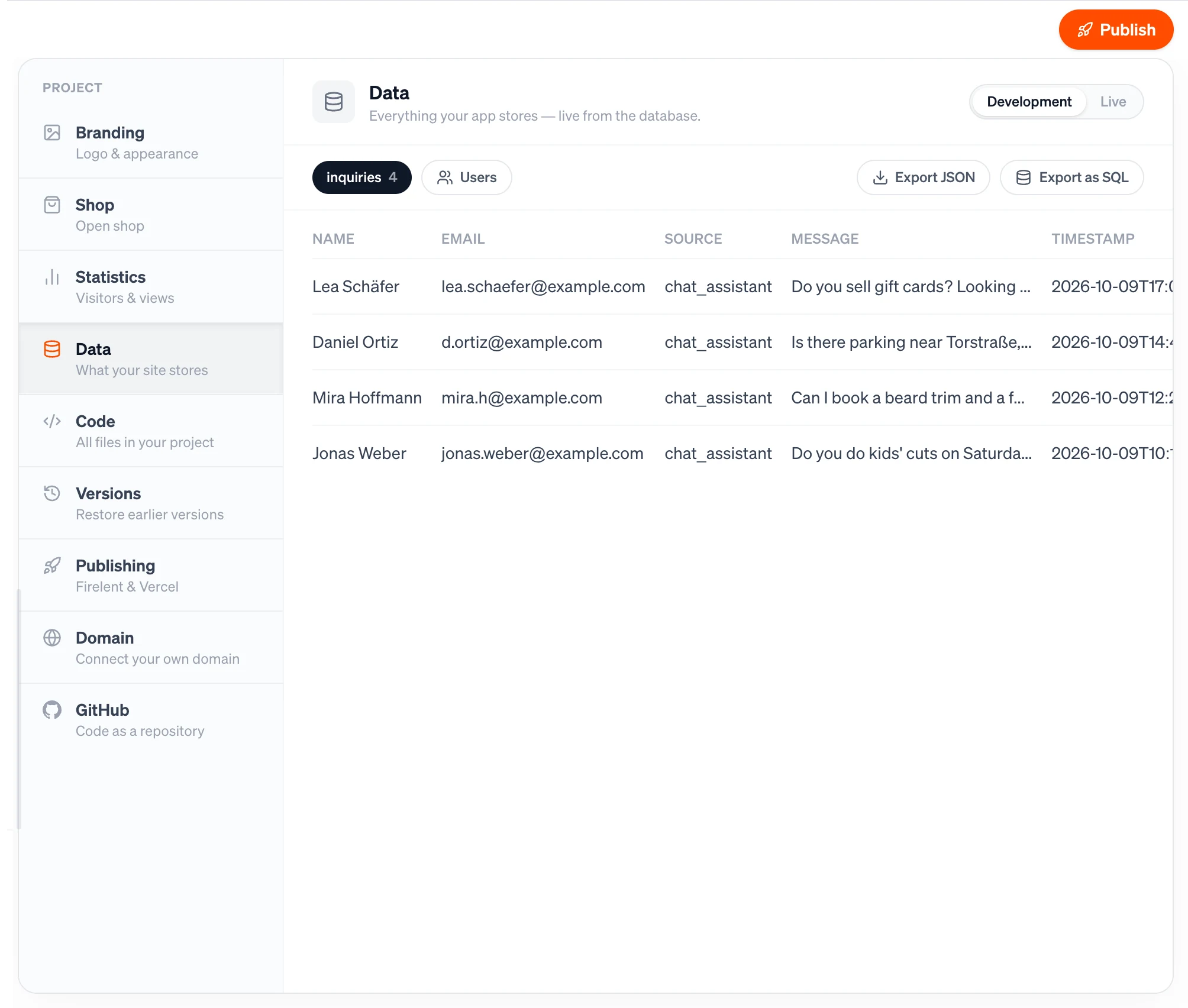The image size is (1188, 1008).
Task: Click Lea Schäfer's gift cards message
Action: coord(911,287)
